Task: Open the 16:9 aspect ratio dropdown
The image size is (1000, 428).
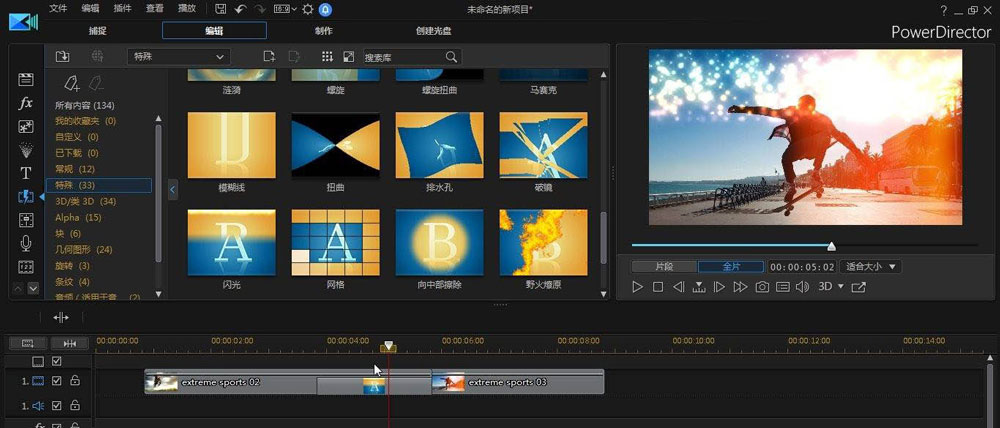Action: point(285,9)
